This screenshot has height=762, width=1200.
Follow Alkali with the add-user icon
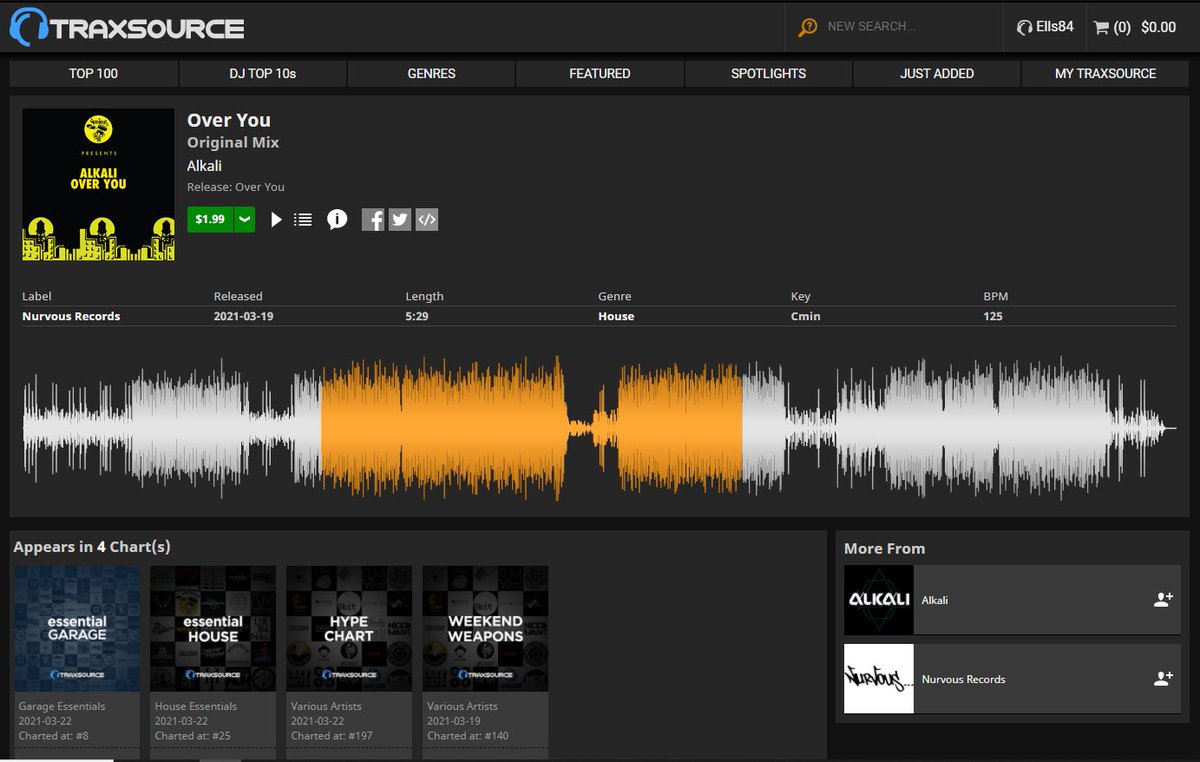(x=1163, y=600)
